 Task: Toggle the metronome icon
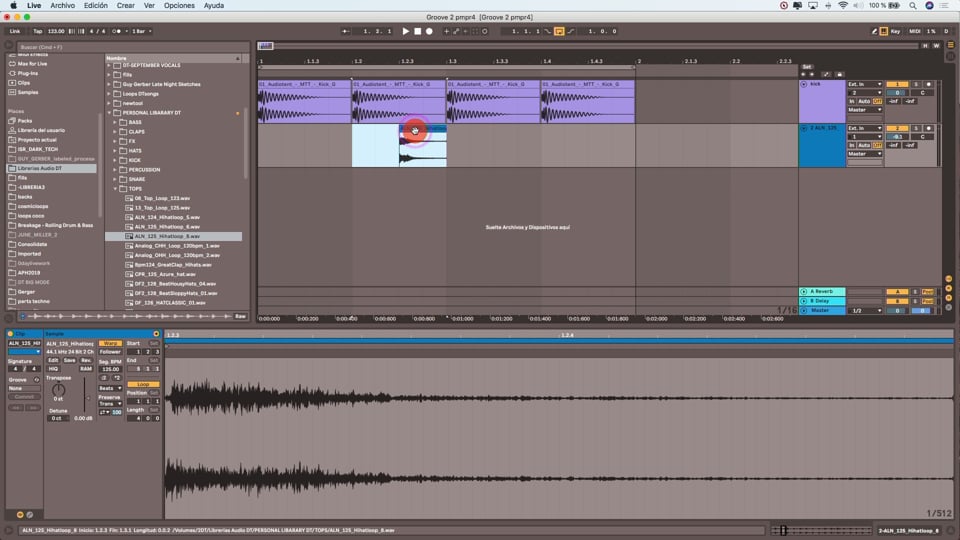coord(116,31)
